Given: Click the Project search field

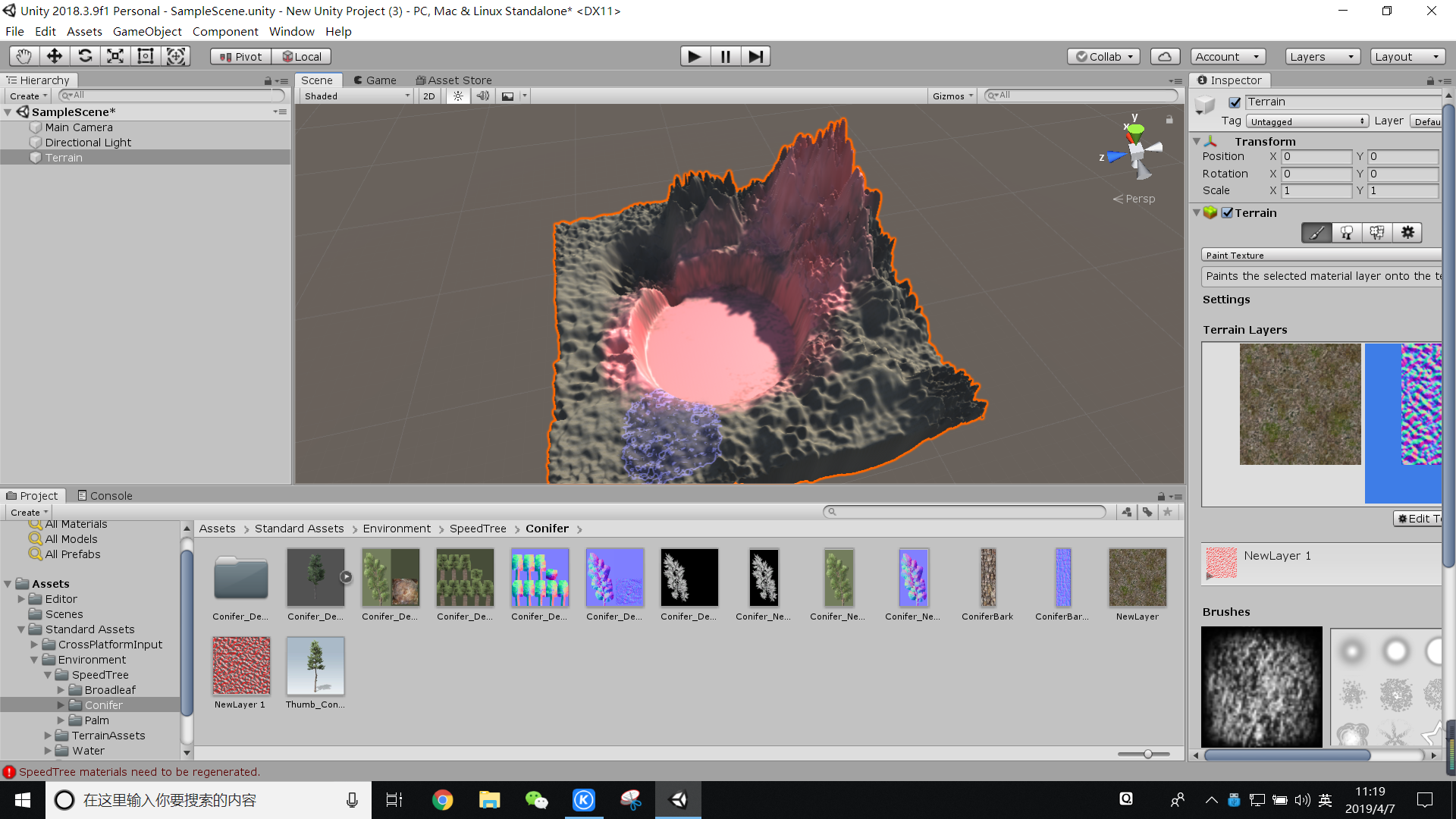Looking at the screenshot, I should pyautogui.click(x=965, y=512).
